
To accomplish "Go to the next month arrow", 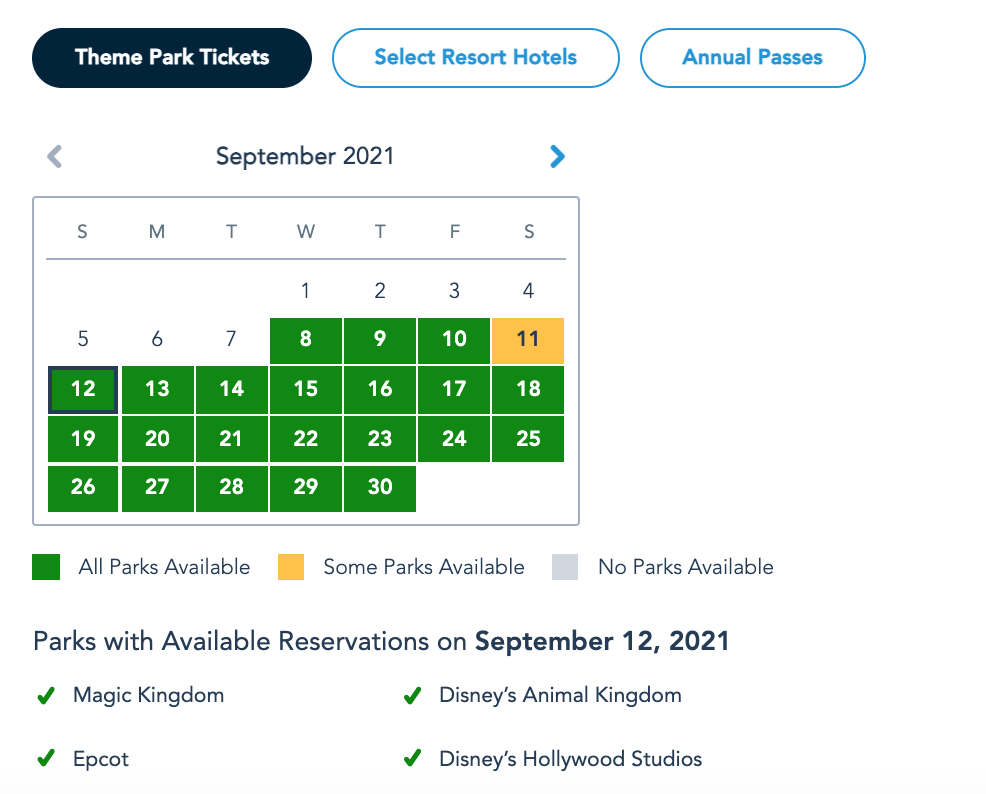I will coord(557,156).
